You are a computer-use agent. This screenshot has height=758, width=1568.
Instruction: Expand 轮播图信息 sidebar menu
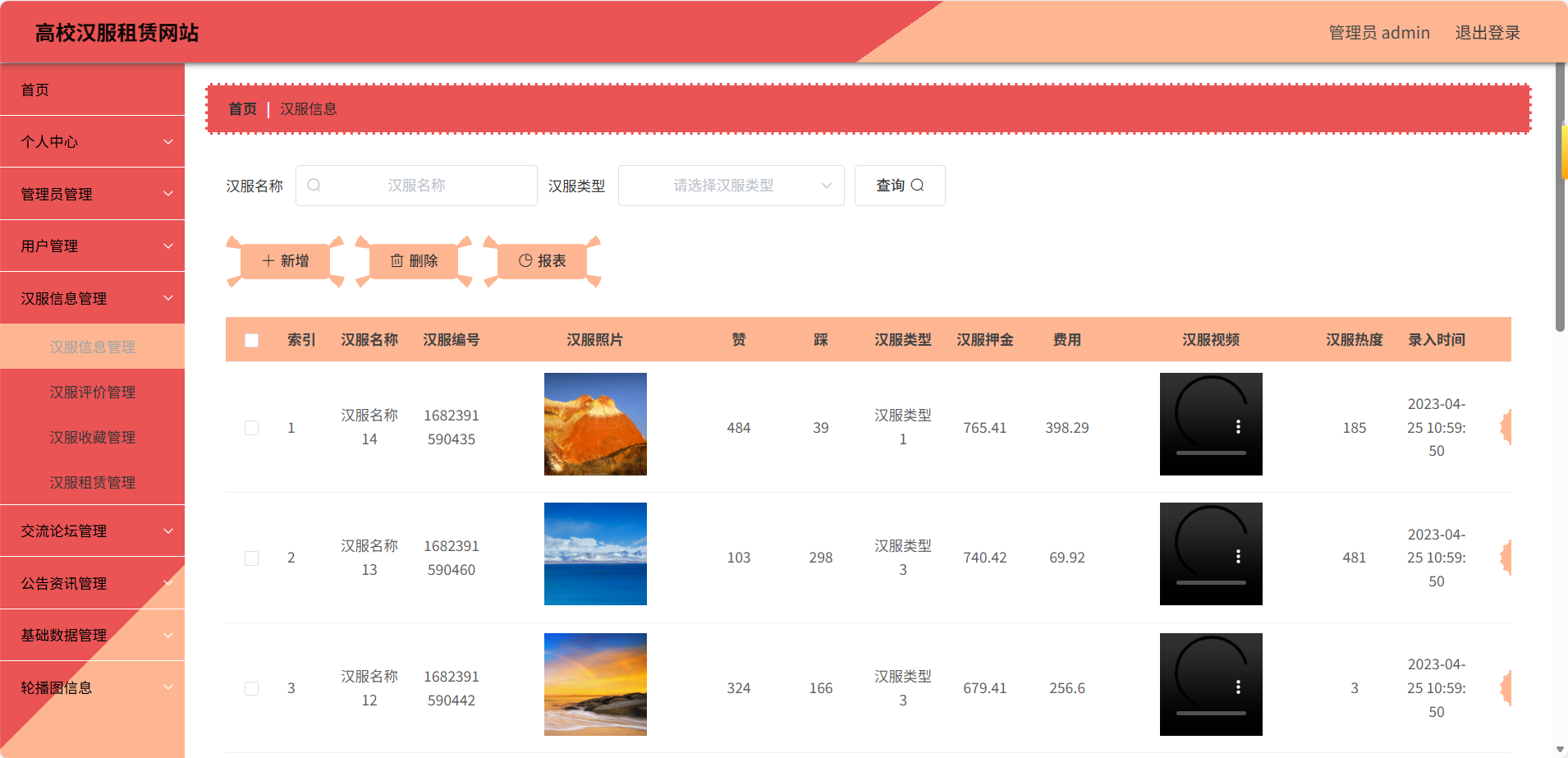(x=92, y=687)
